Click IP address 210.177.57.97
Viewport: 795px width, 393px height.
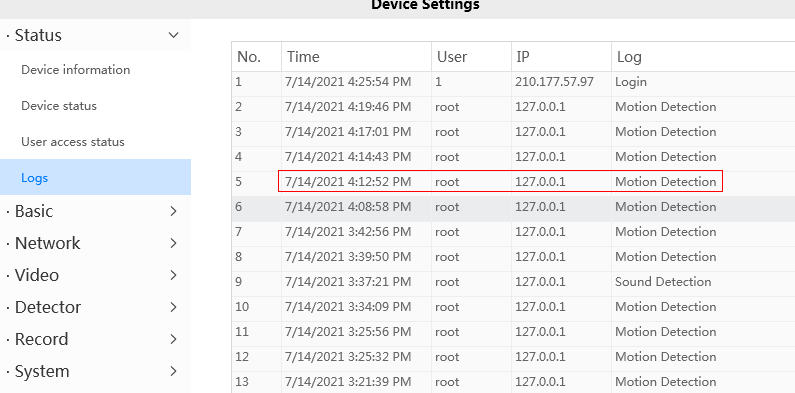click(554, 82)
